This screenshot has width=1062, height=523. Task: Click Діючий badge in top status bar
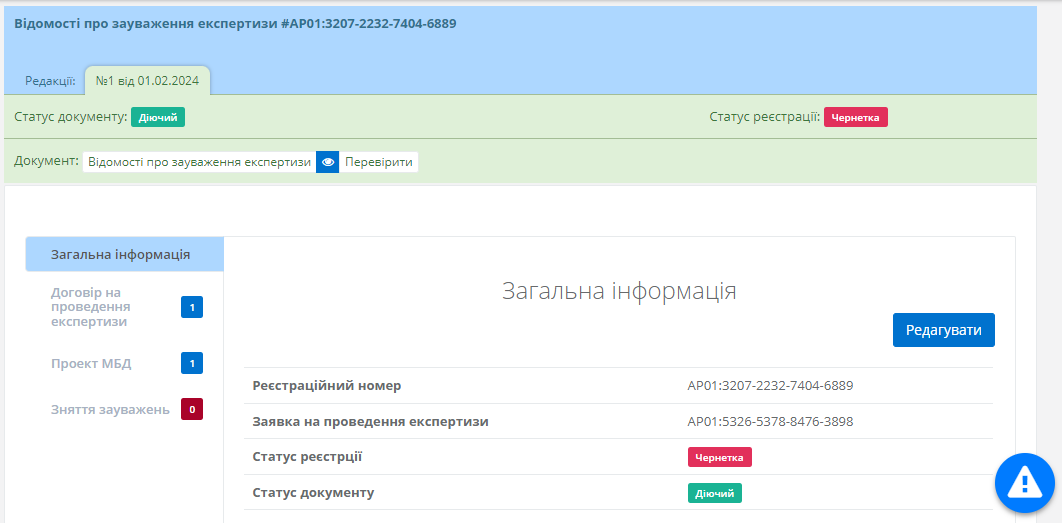point(158,118)
